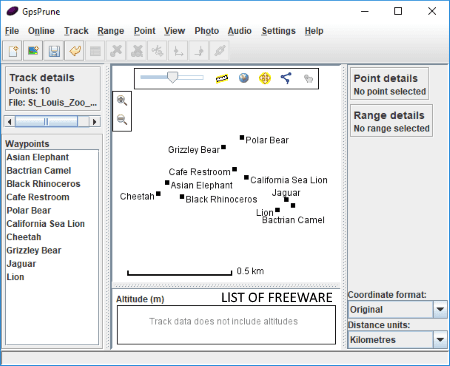The height and width of the screenshot is (366, 450).
Task: Click the altitude profile chart area
Action: 226,325
